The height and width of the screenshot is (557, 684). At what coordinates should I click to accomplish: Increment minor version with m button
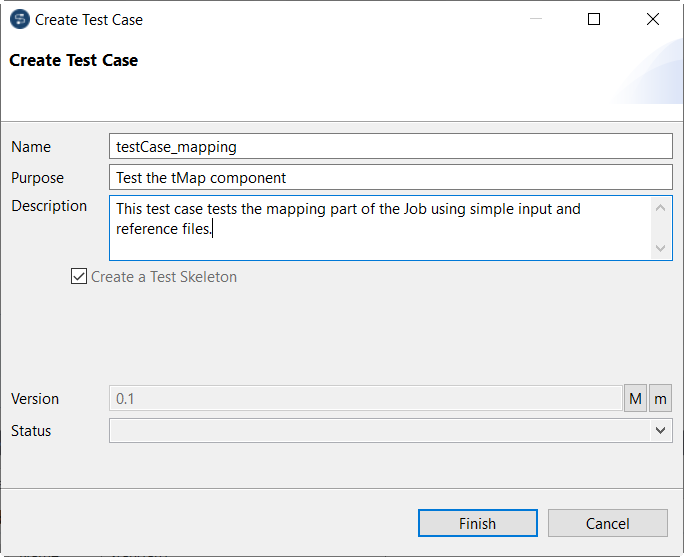[x=661, y=398]
